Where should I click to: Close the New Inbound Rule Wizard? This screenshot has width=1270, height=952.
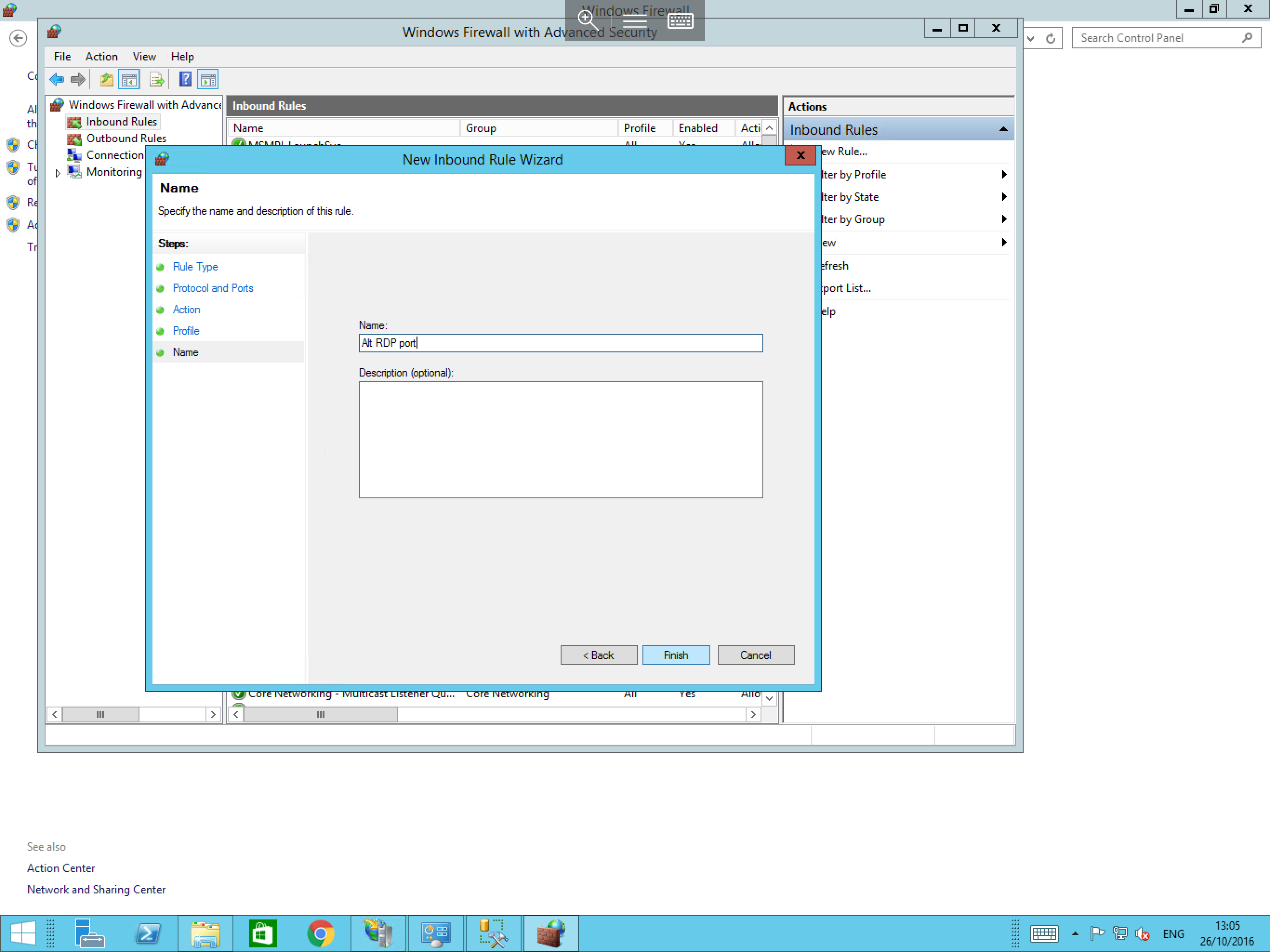click(x=800, y=155)
